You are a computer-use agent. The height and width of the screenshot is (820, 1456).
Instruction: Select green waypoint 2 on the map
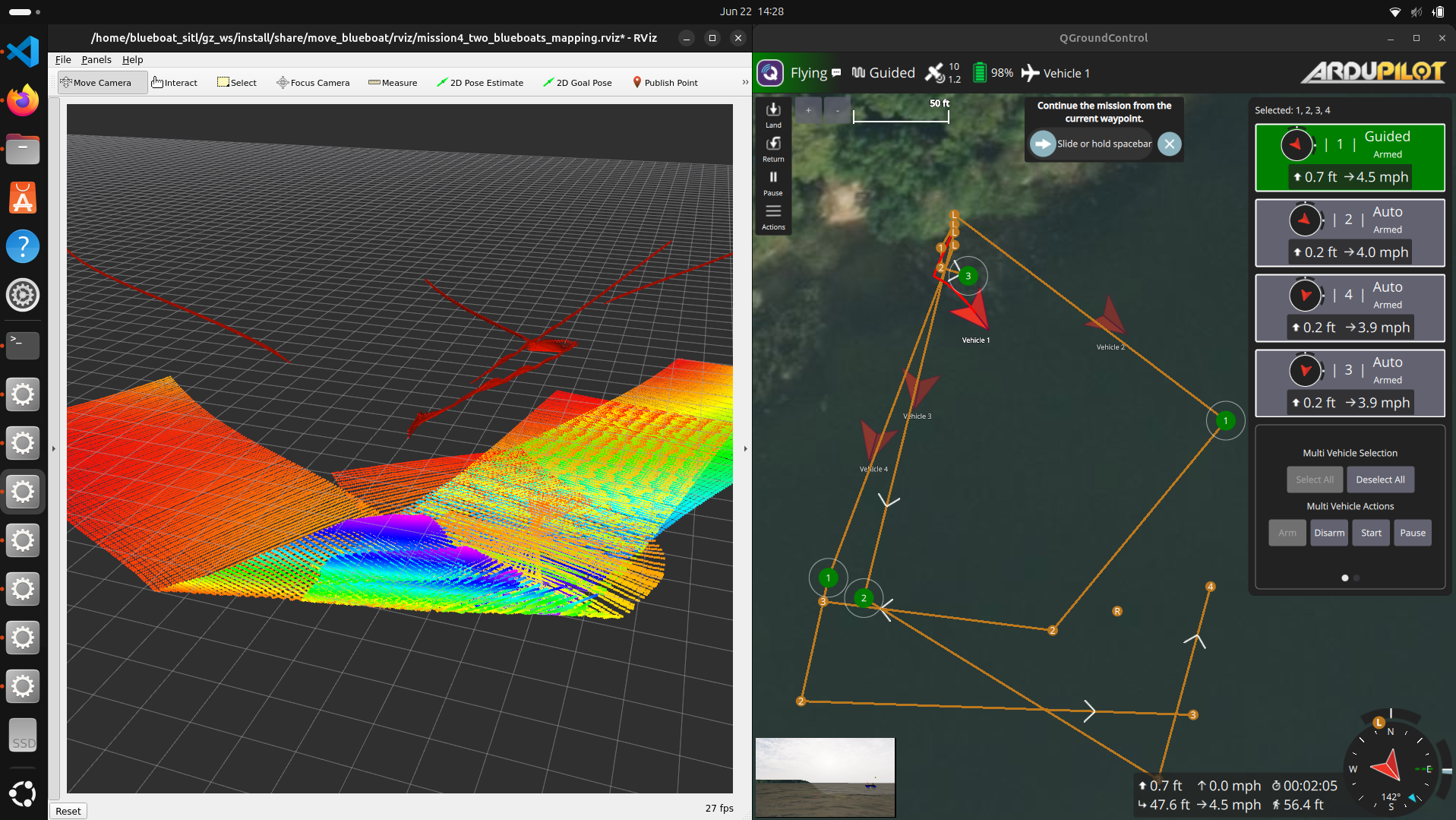point(864,598)
